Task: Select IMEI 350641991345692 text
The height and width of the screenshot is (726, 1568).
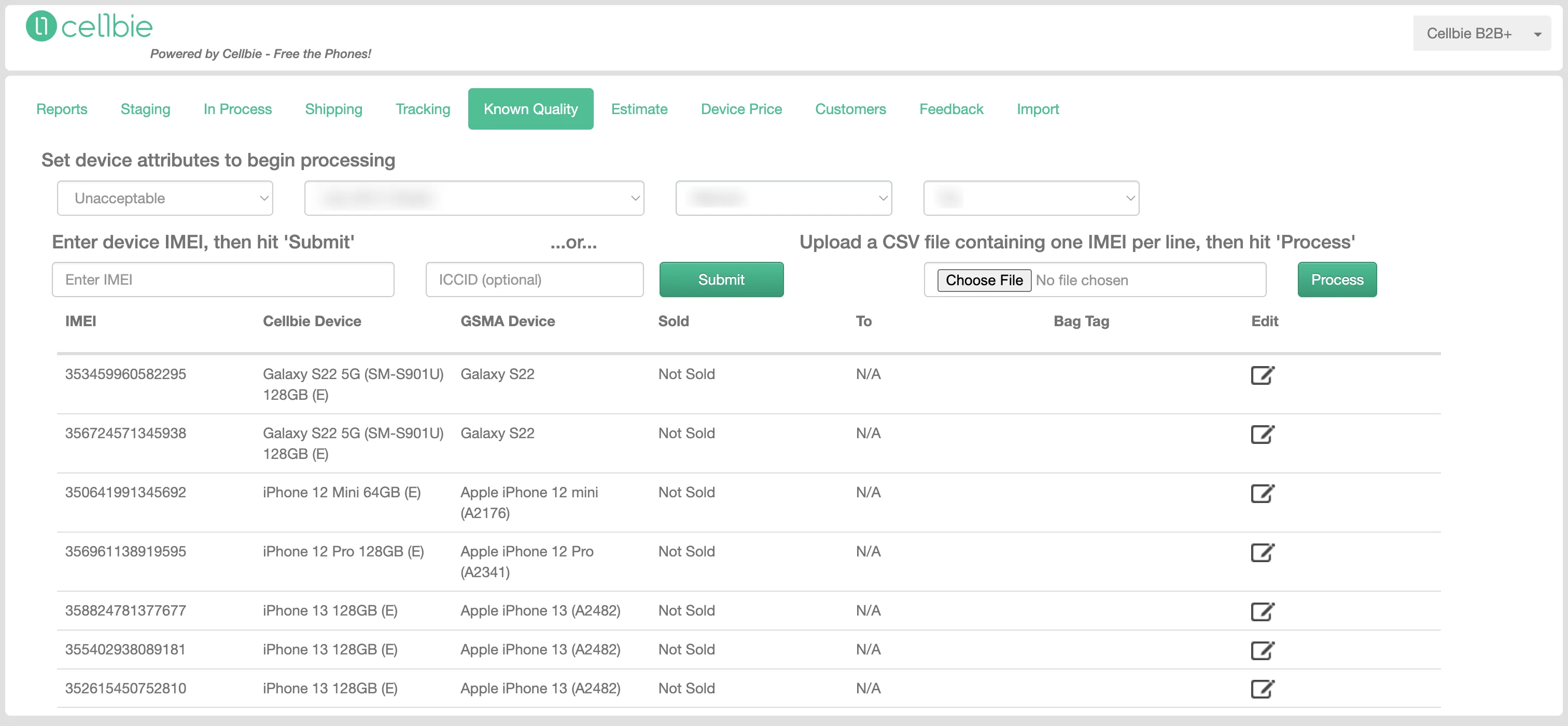Action: coord(125,492)
